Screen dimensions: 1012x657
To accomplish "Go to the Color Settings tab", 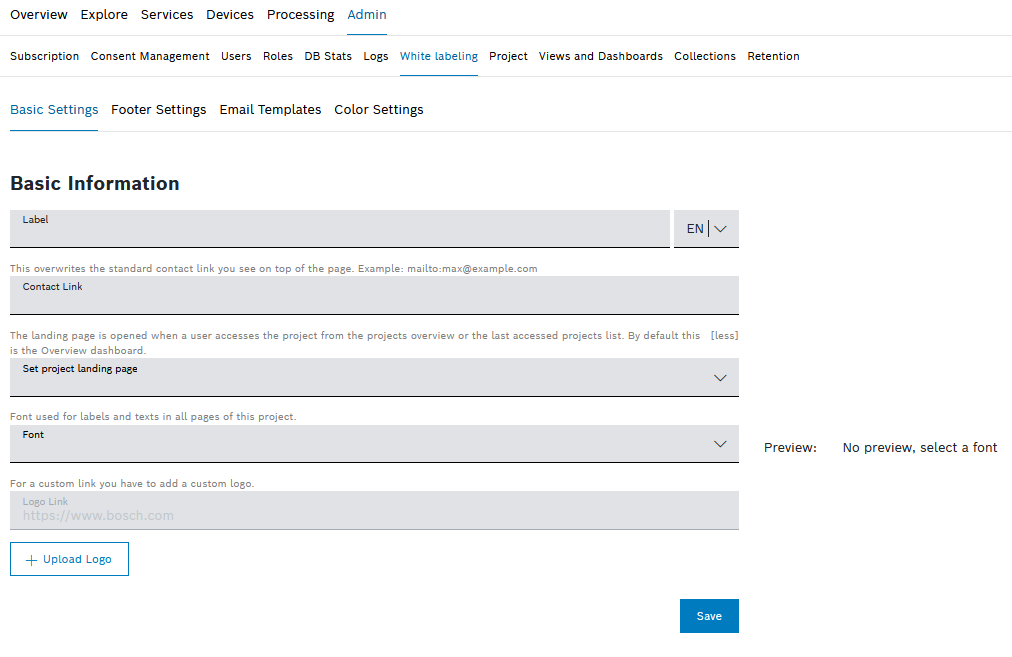I will pos(379,110).
